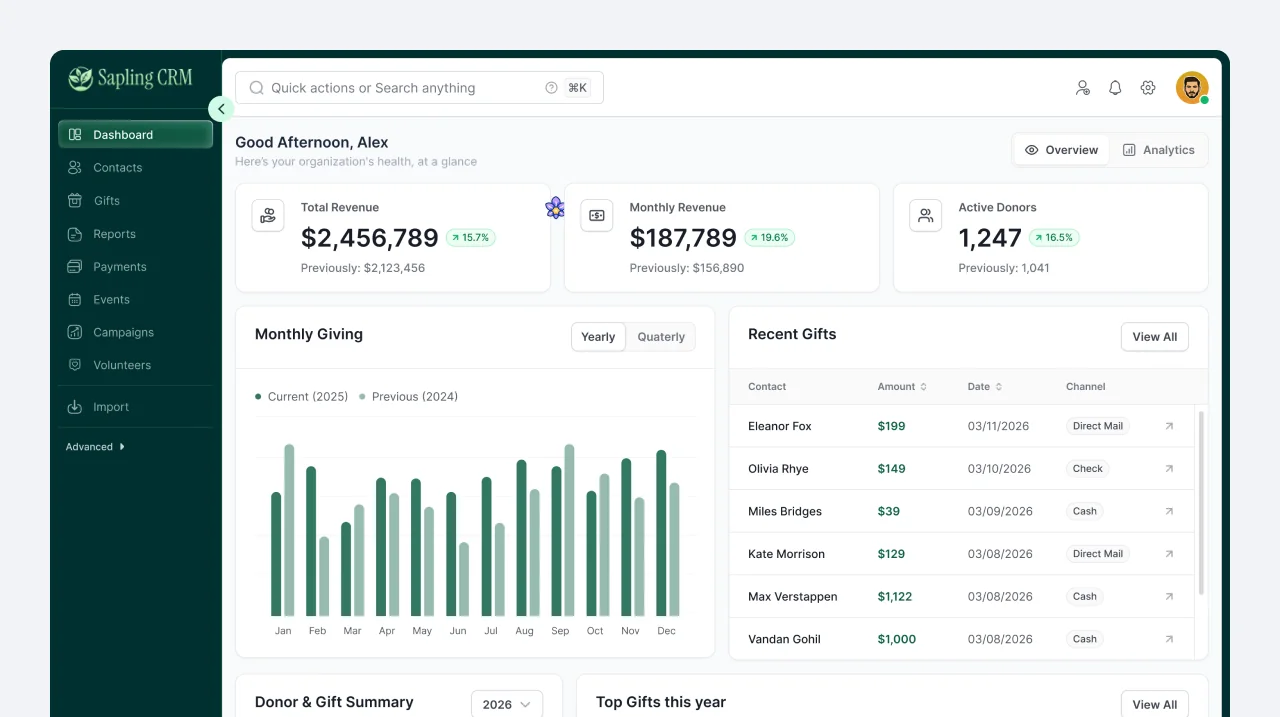Focus the Quick actions search field
1280x717 pixels.
(419, 88)
